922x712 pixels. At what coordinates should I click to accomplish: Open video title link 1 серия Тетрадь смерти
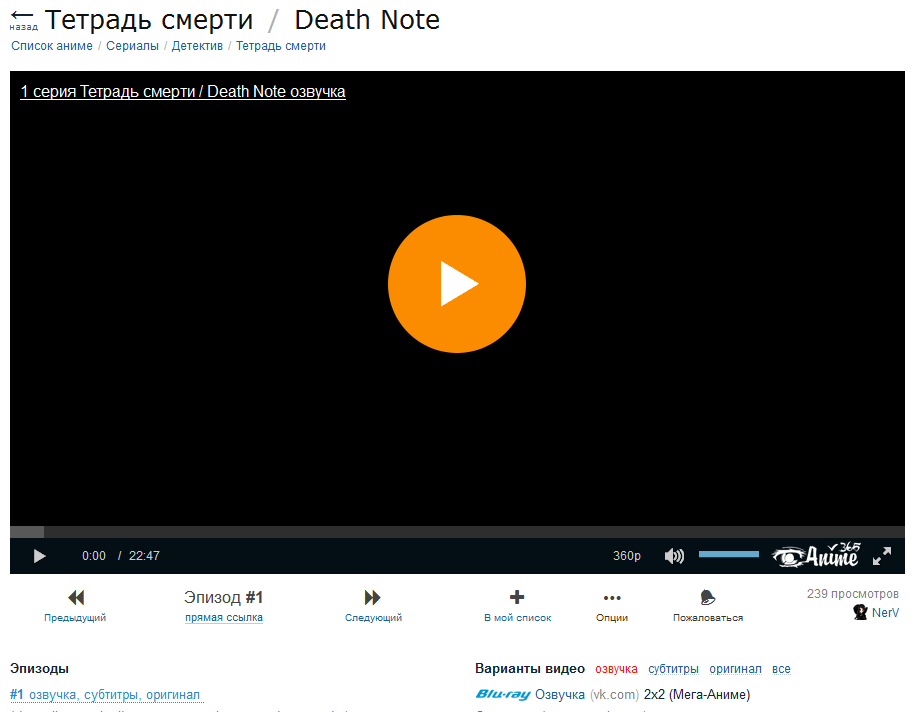click(183, 92)
